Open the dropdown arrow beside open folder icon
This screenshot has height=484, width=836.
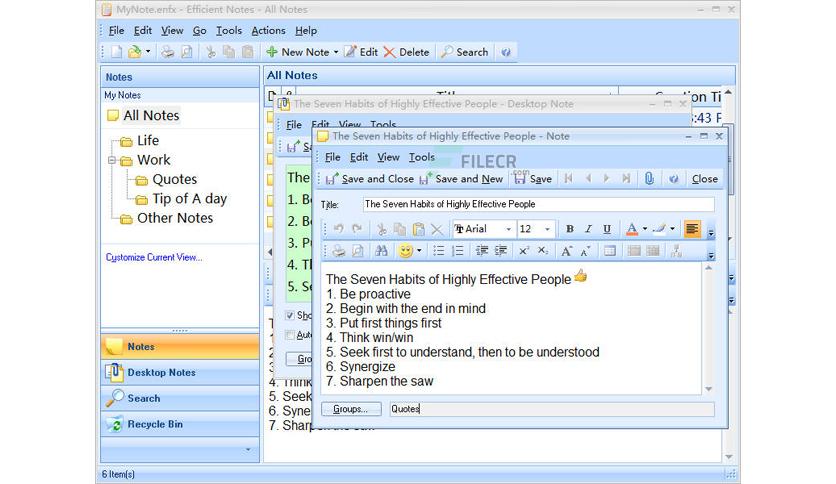tap(148, 52)
